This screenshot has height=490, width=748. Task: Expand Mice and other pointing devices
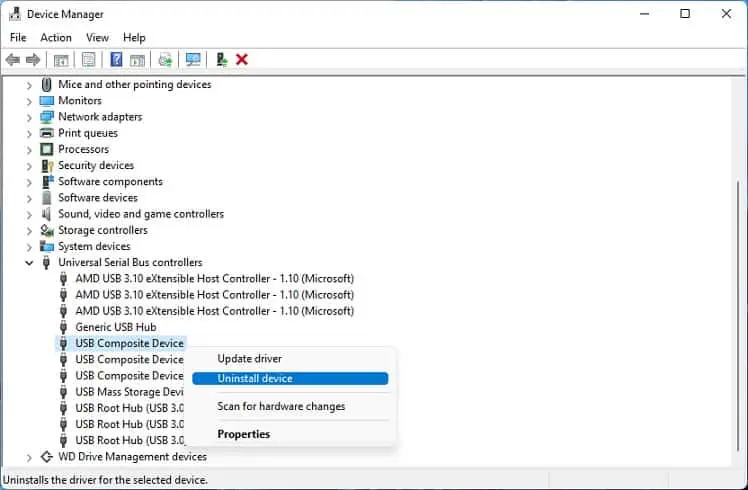pos(29,85)
